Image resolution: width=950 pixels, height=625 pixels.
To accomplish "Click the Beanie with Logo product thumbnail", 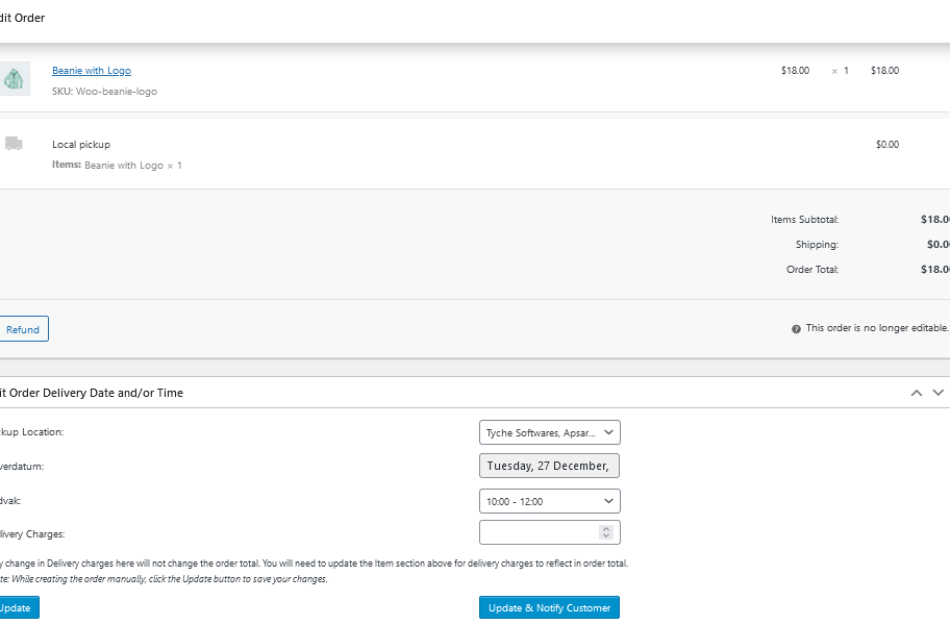I will click(14, 77).
